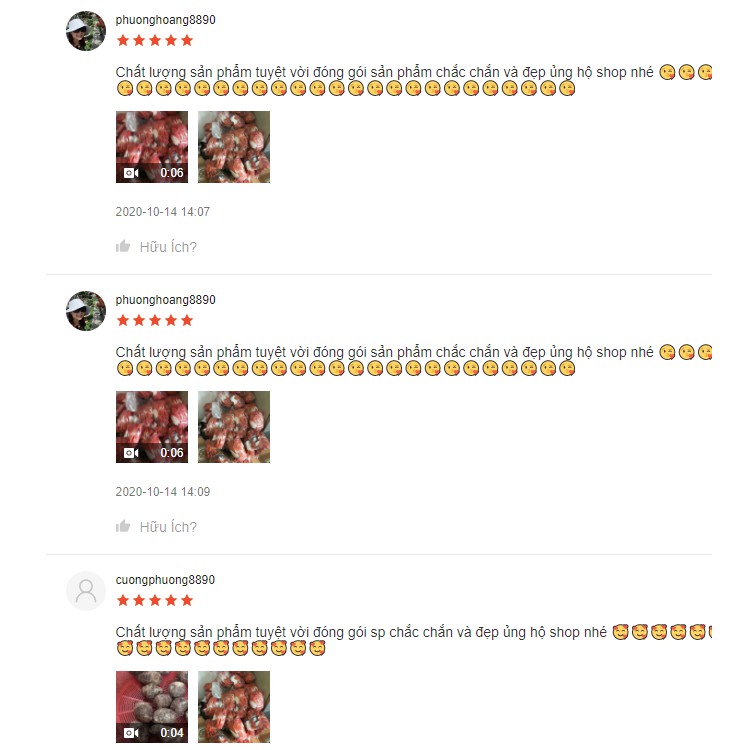This screenshot has height=750, width=750.
Task: Click cuongphuong8890 default avatar icon
Action: pos(86,591)
